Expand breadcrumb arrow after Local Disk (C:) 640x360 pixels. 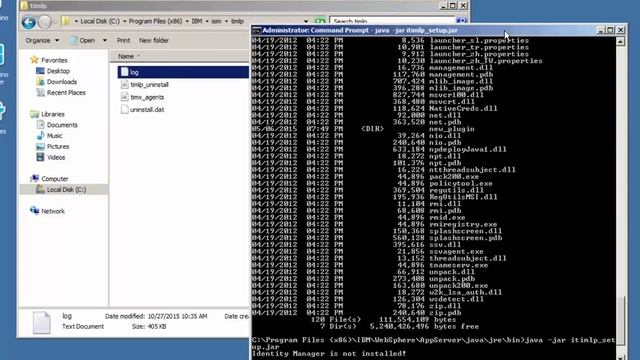point(124,21)
